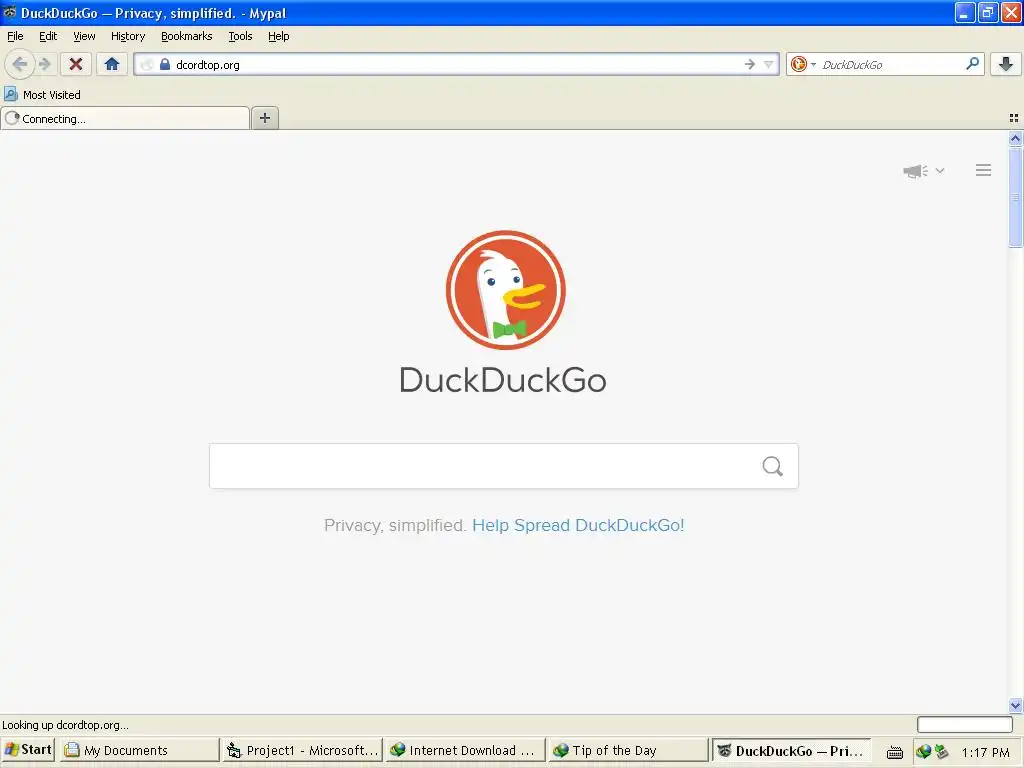Image resolution: width=1024 pixels, height=768 pixels.
Task: Click the 'Looking up dcordtop.org...' status text
Action: (x=65, y=725)
